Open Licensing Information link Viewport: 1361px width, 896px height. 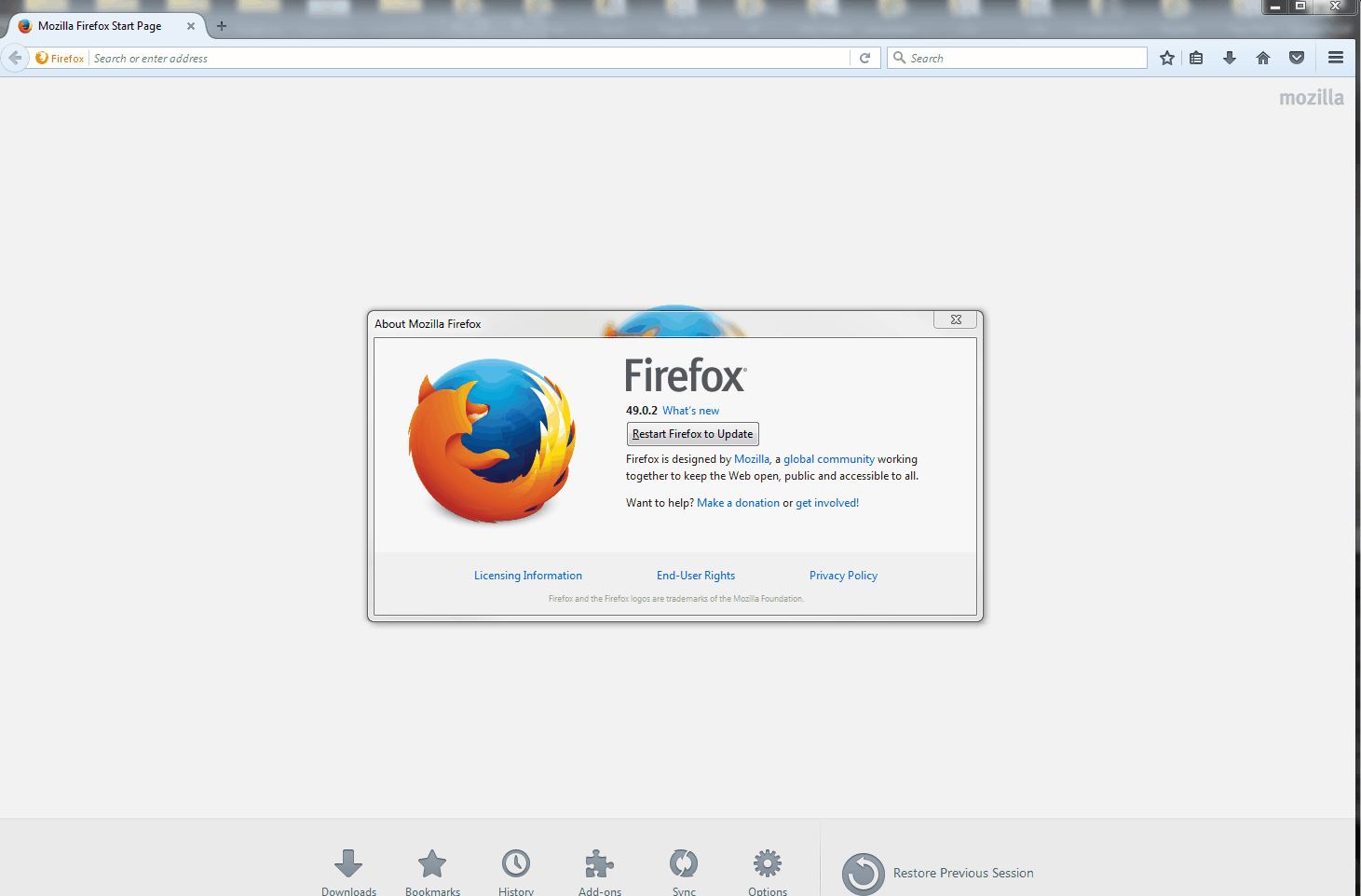[x=528, y=576]
